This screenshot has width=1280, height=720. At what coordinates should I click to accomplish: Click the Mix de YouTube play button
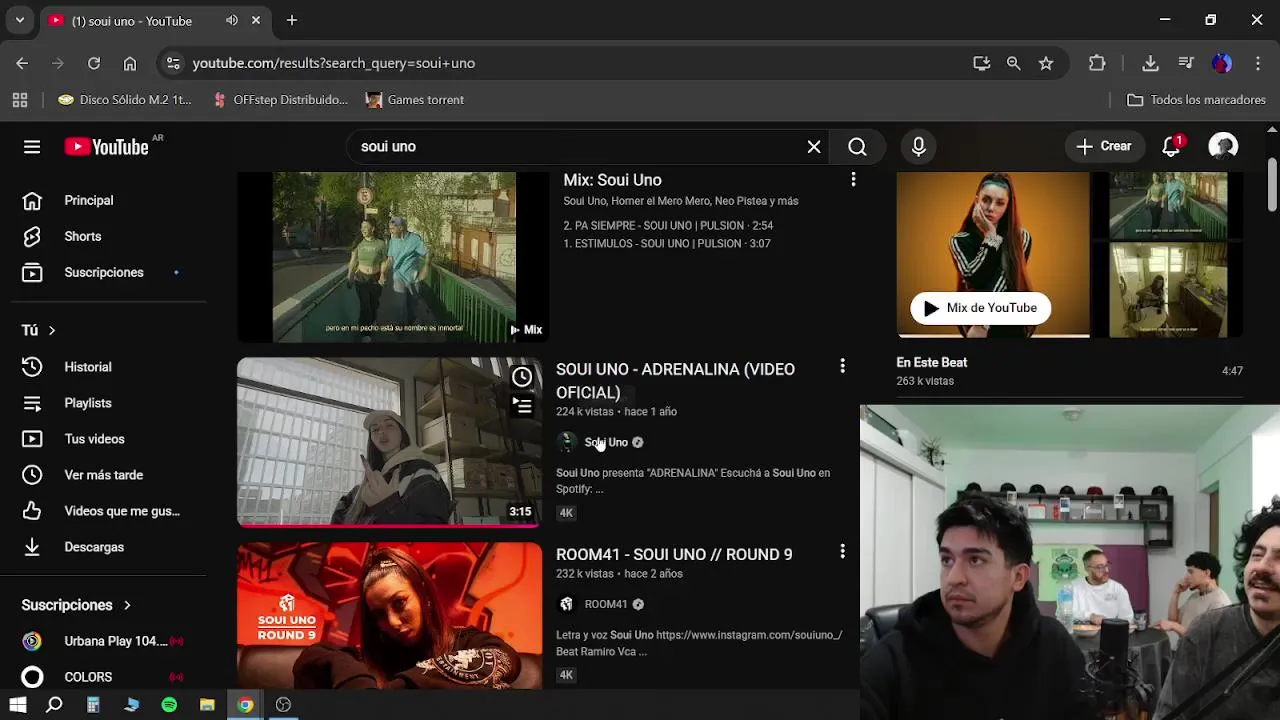click(x=980, y=308)
